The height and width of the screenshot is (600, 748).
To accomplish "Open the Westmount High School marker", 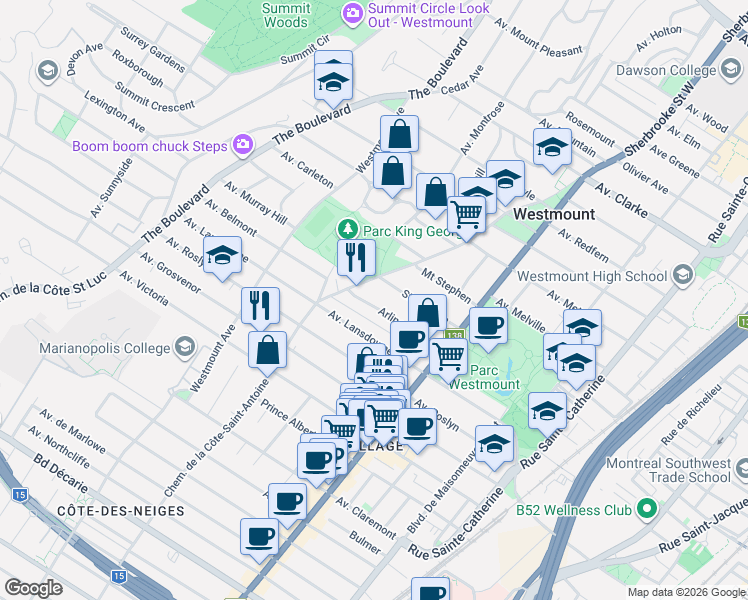I will coord(683,276).
